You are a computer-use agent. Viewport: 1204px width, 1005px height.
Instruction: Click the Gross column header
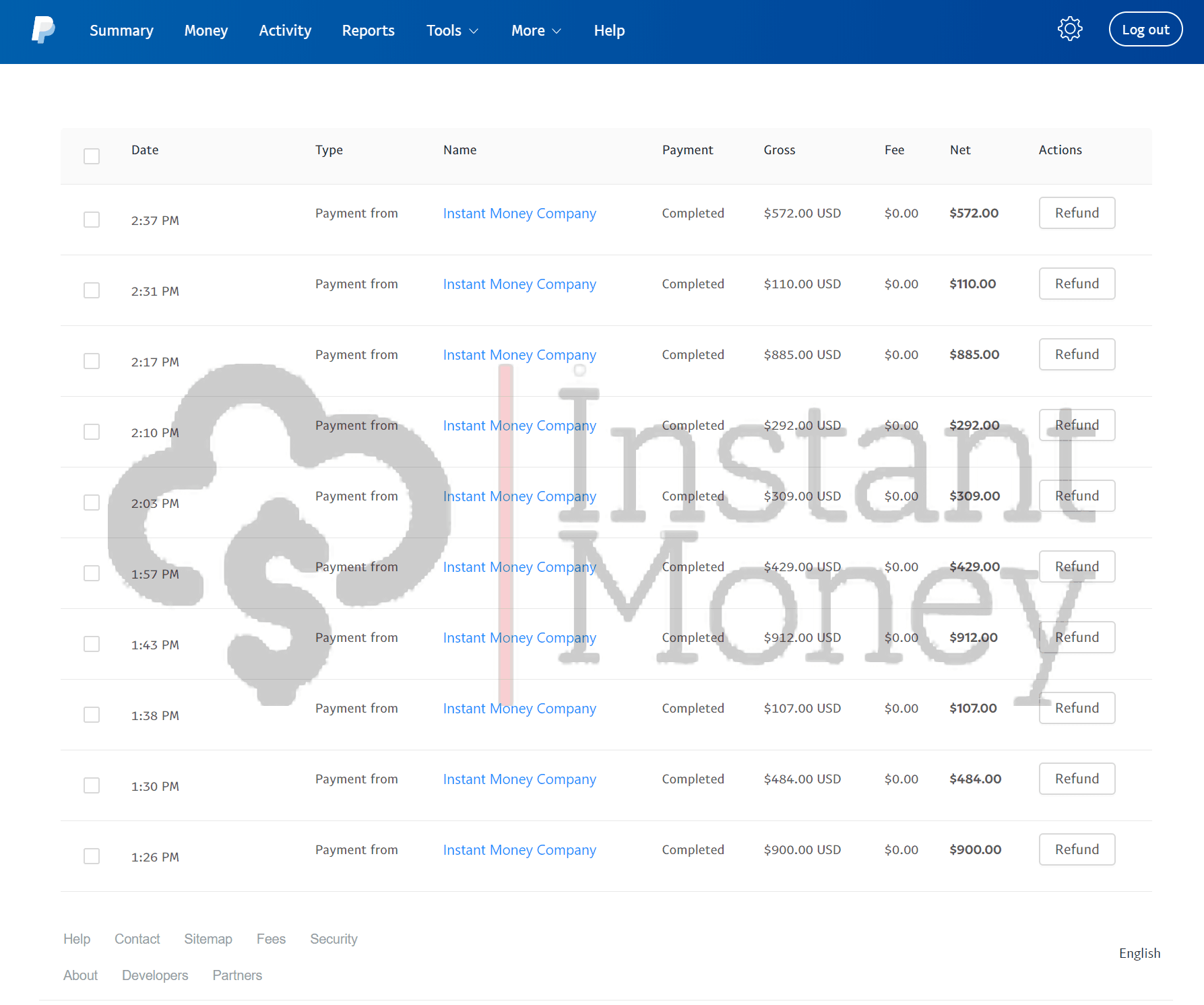click(780, 150)
